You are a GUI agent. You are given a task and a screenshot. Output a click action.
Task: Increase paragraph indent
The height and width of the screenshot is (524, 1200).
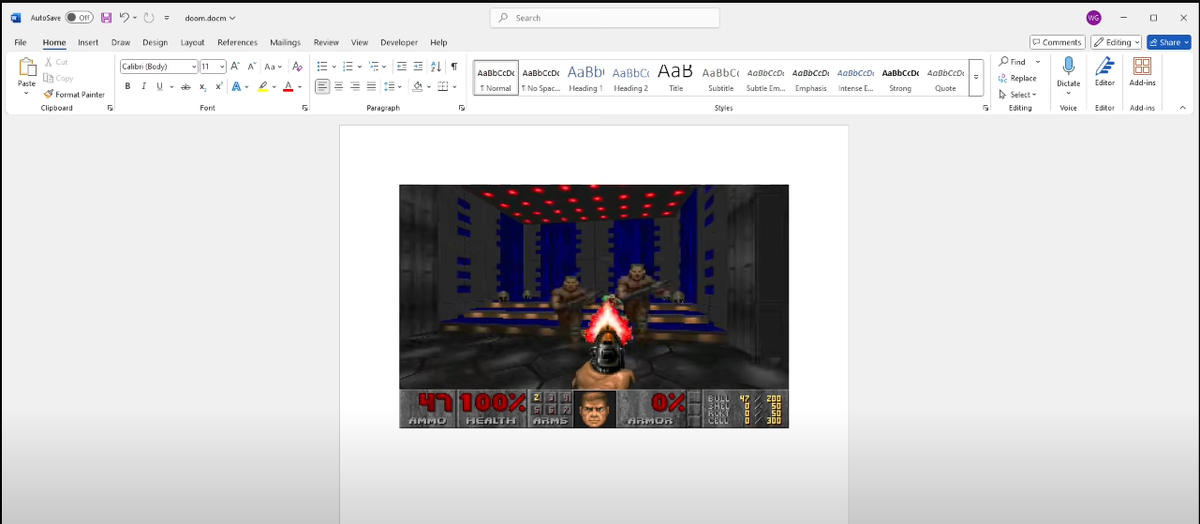(x=417, y=66)
